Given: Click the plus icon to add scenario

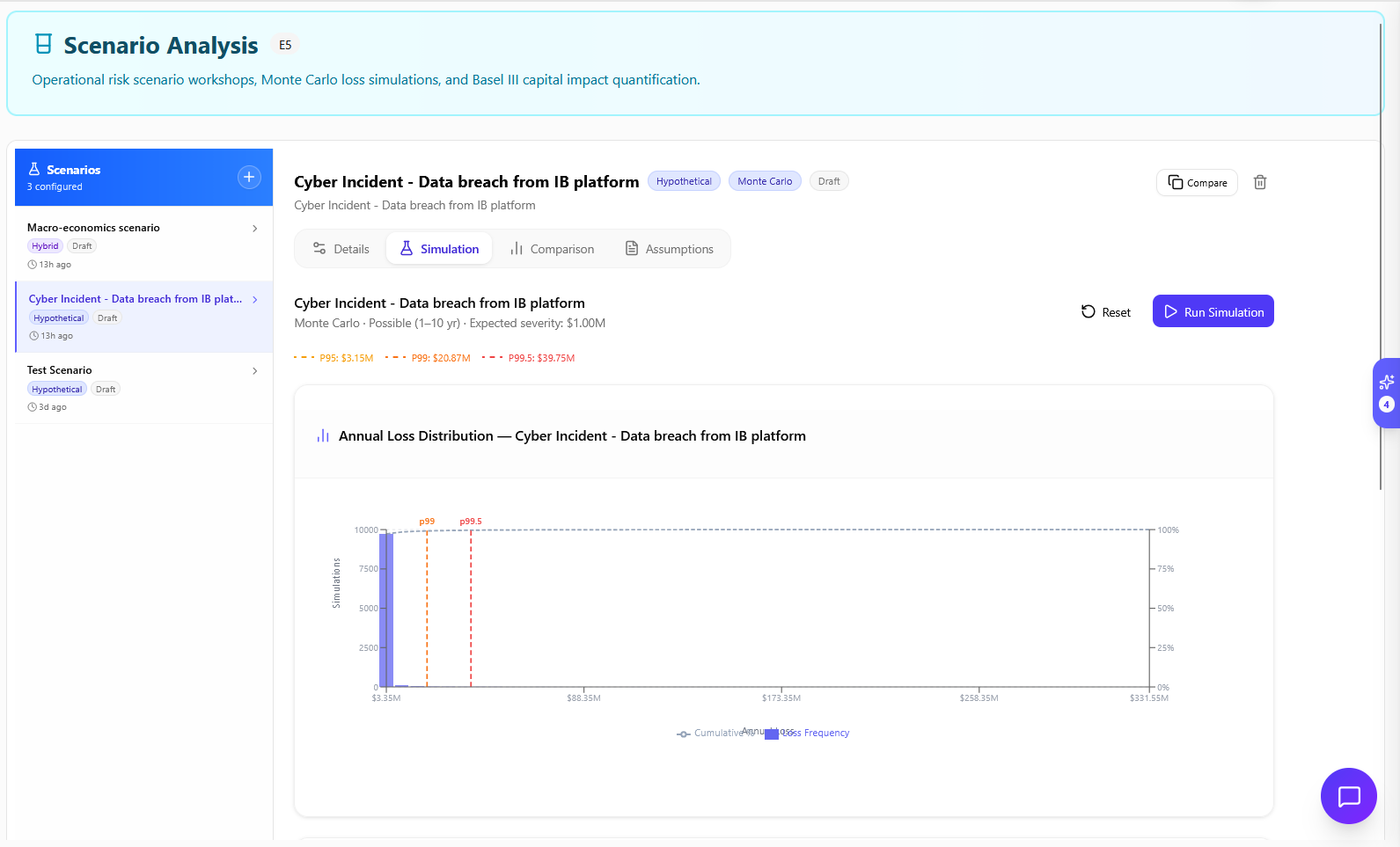Looking at the screenshot, I should 249,177.
